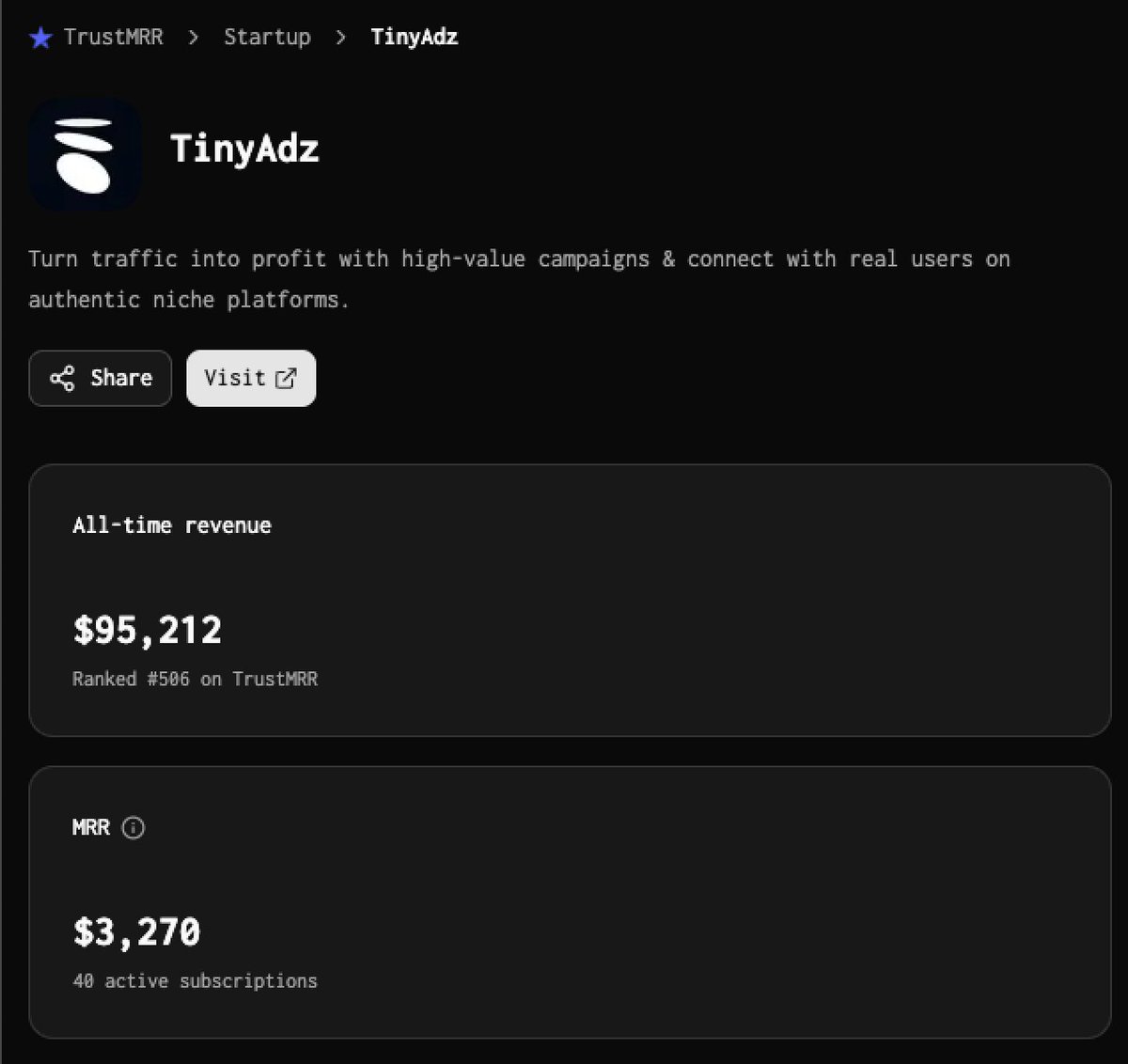Select the All-time revenue label

[x=172, y=525]
